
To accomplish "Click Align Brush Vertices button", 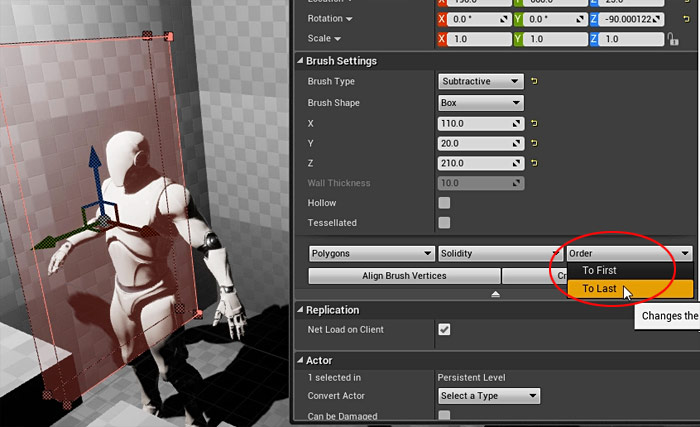I will click(404, 276).
